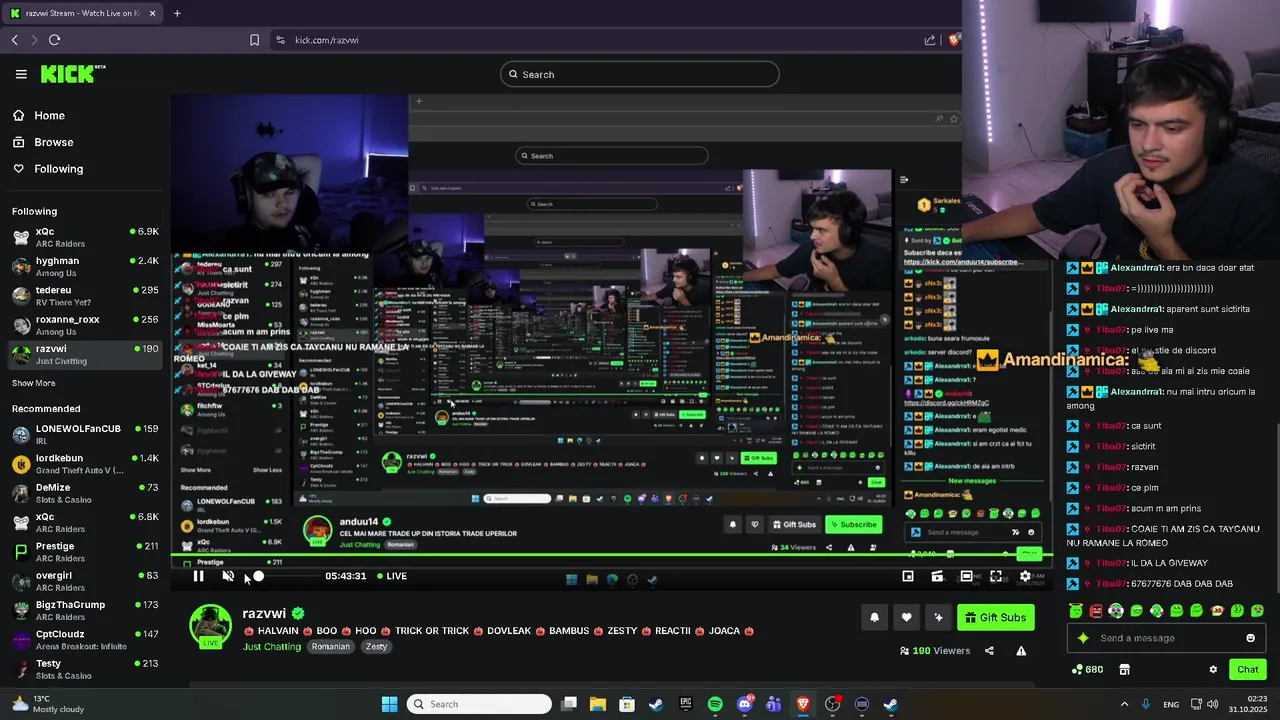The image size is (1280, 720).
Task: Open chat settings gear
Action: point(1213,670)
